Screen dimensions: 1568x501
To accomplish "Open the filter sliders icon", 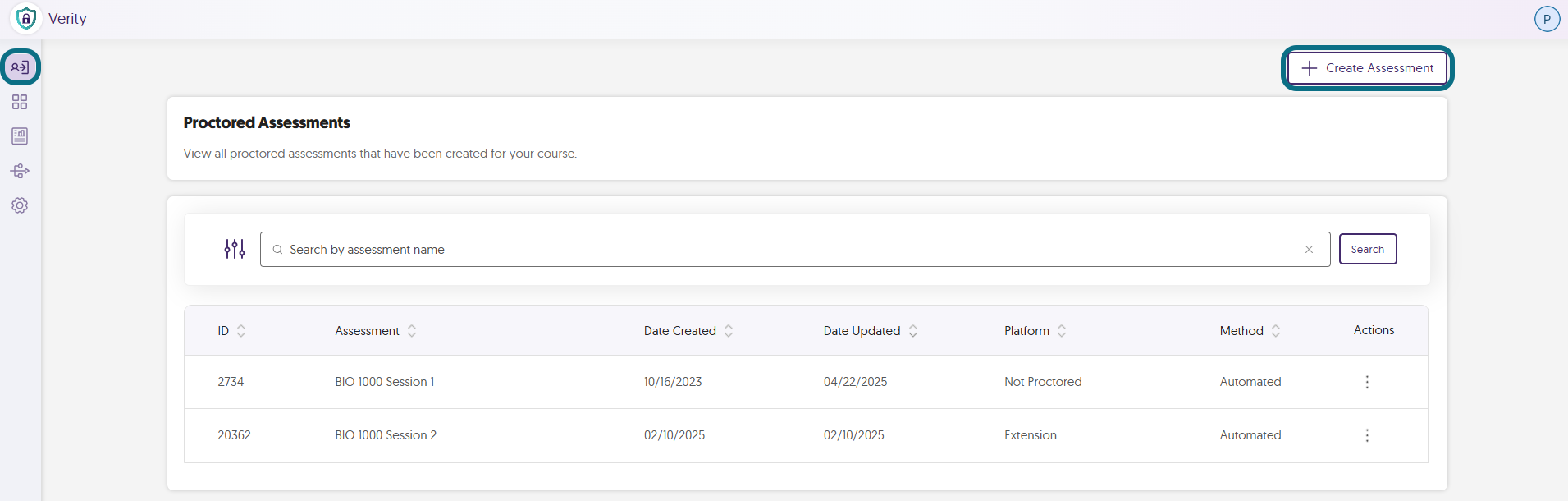I will (235, 249).
